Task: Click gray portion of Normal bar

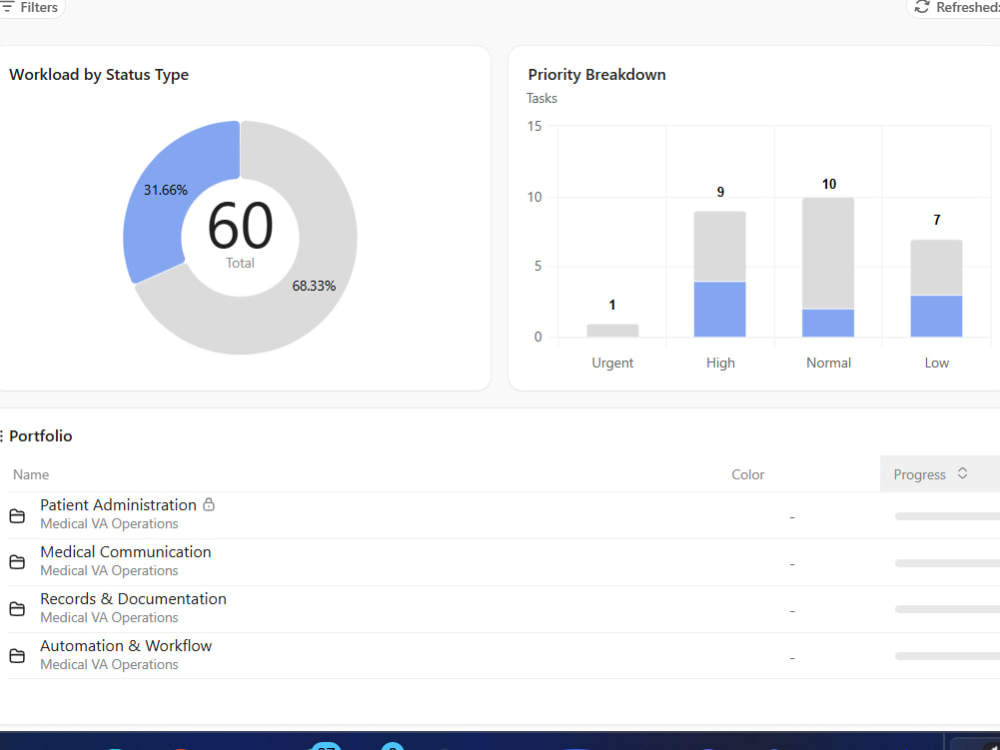Action: click(828, 253)
